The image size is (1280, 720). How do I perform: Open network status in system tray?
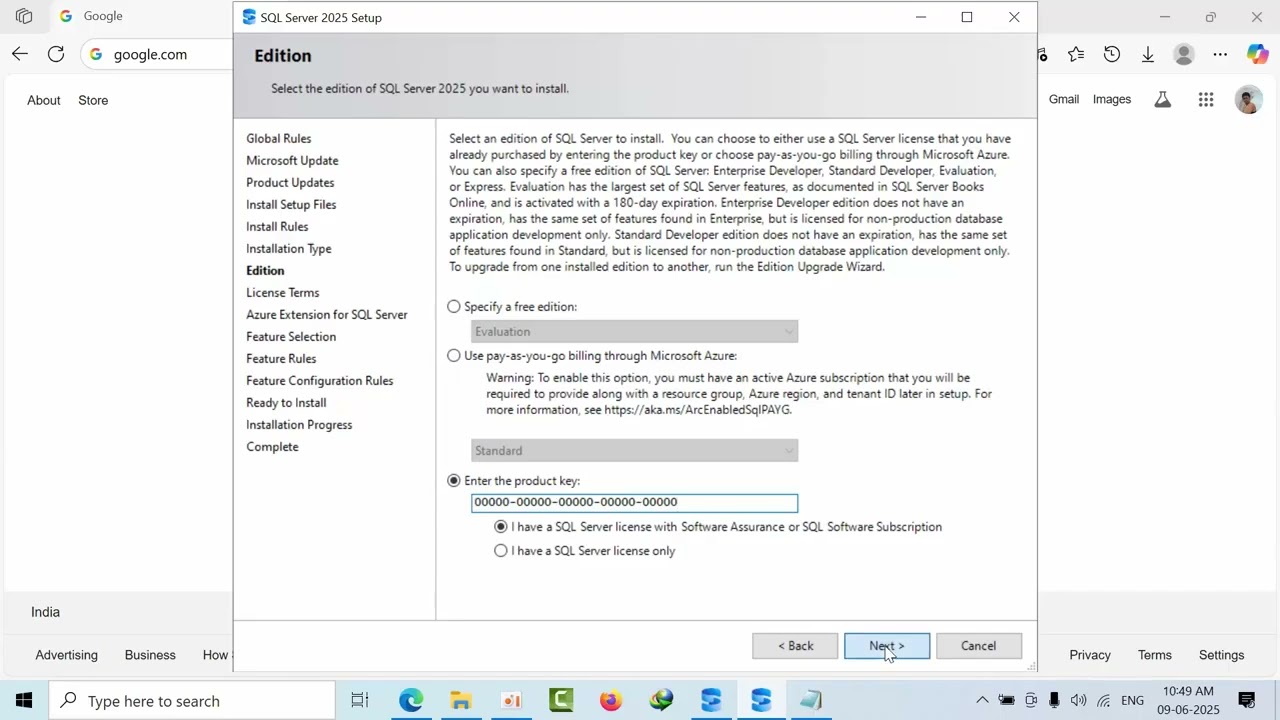tap(1104, 700)
